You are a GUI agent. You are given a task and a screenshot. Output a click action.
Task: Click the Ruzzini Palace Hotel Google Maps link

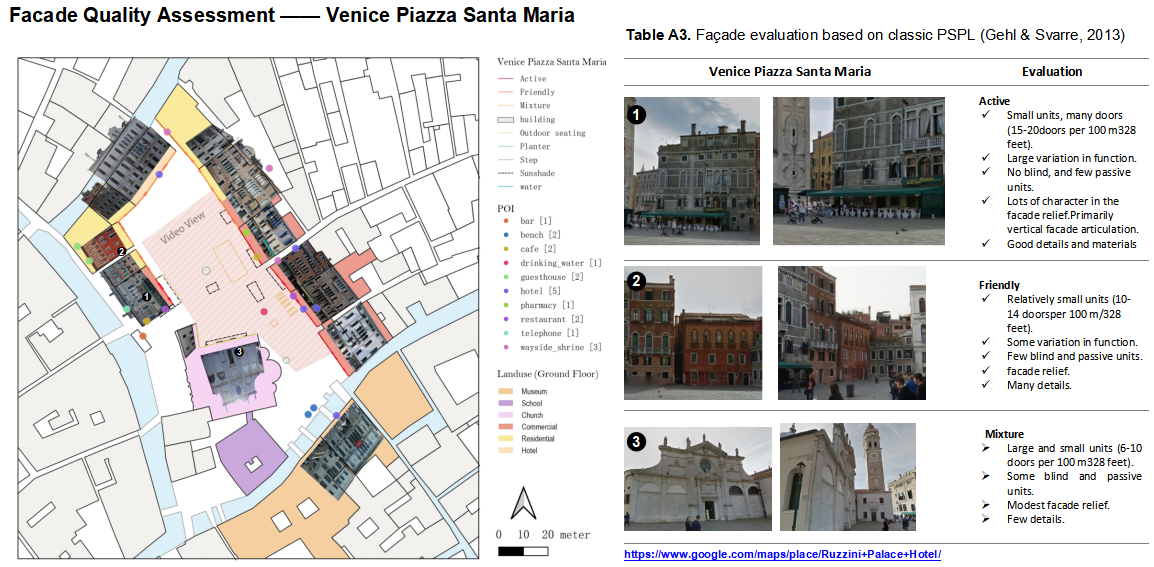coord(782,554)
